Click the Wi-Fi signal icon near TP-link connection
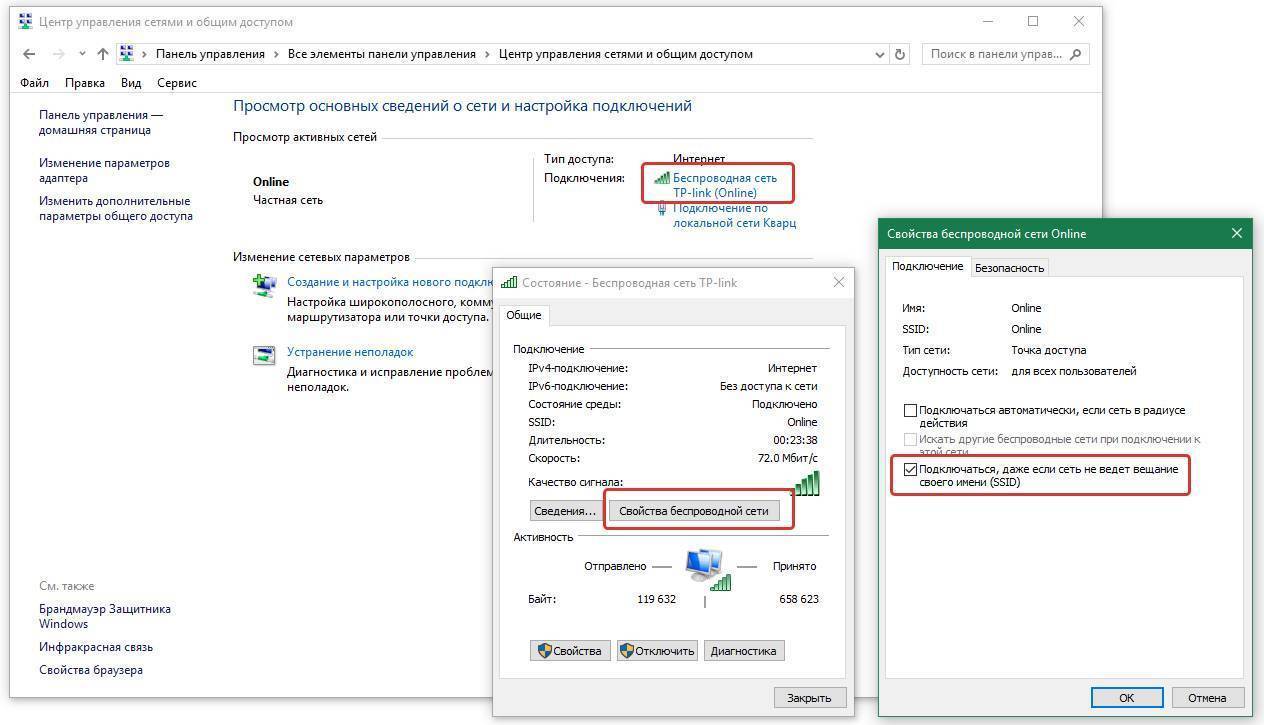Viewport: 1264px width, 725px height. (661, 178)
